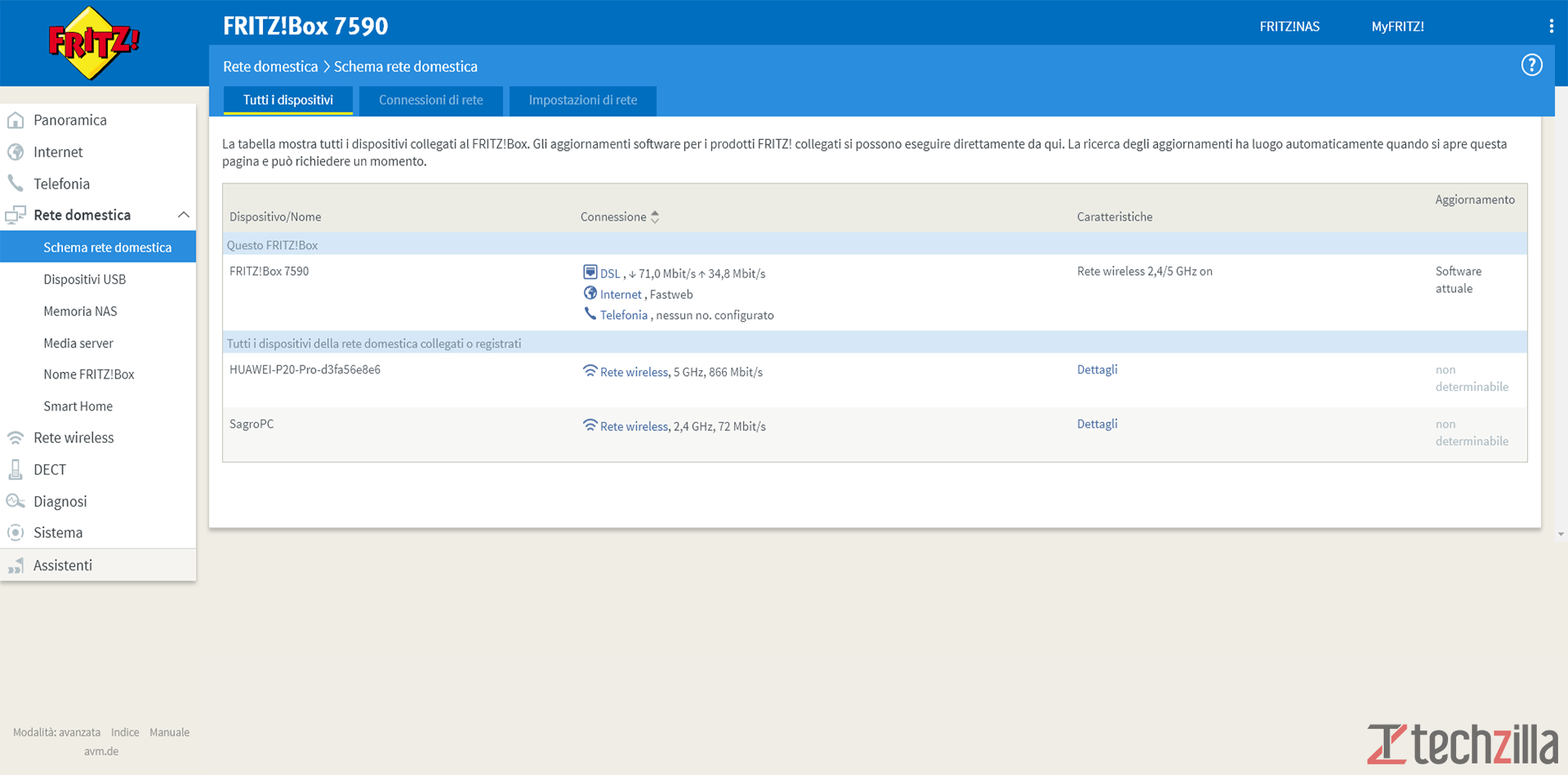The height and width of the screenshot is (775, 1568).
Task: Click SagroPC device name
Action: click(252, 425)
